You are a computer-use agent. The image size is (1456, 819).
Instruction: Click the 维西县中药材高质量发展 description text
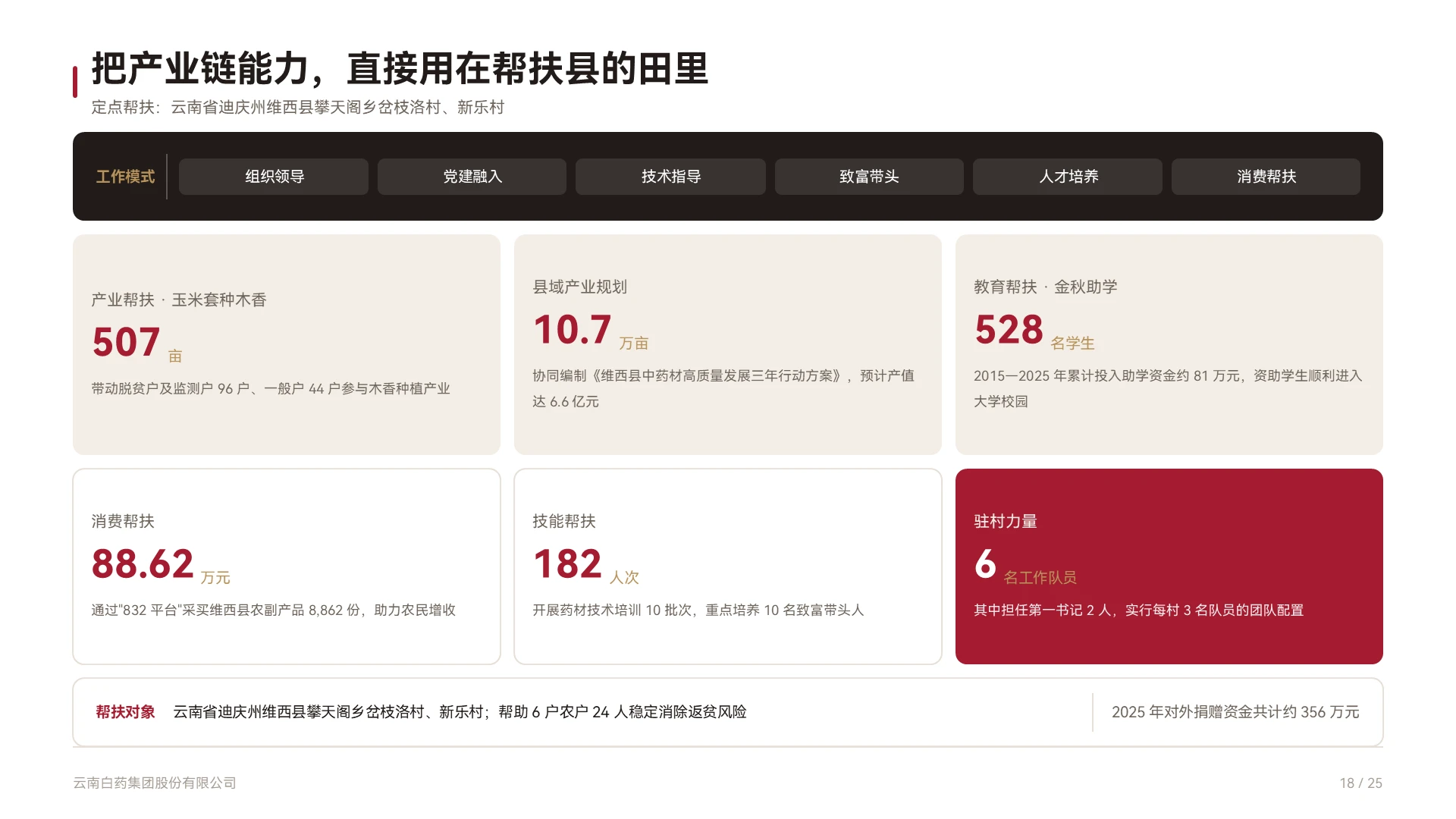[723, 388]
